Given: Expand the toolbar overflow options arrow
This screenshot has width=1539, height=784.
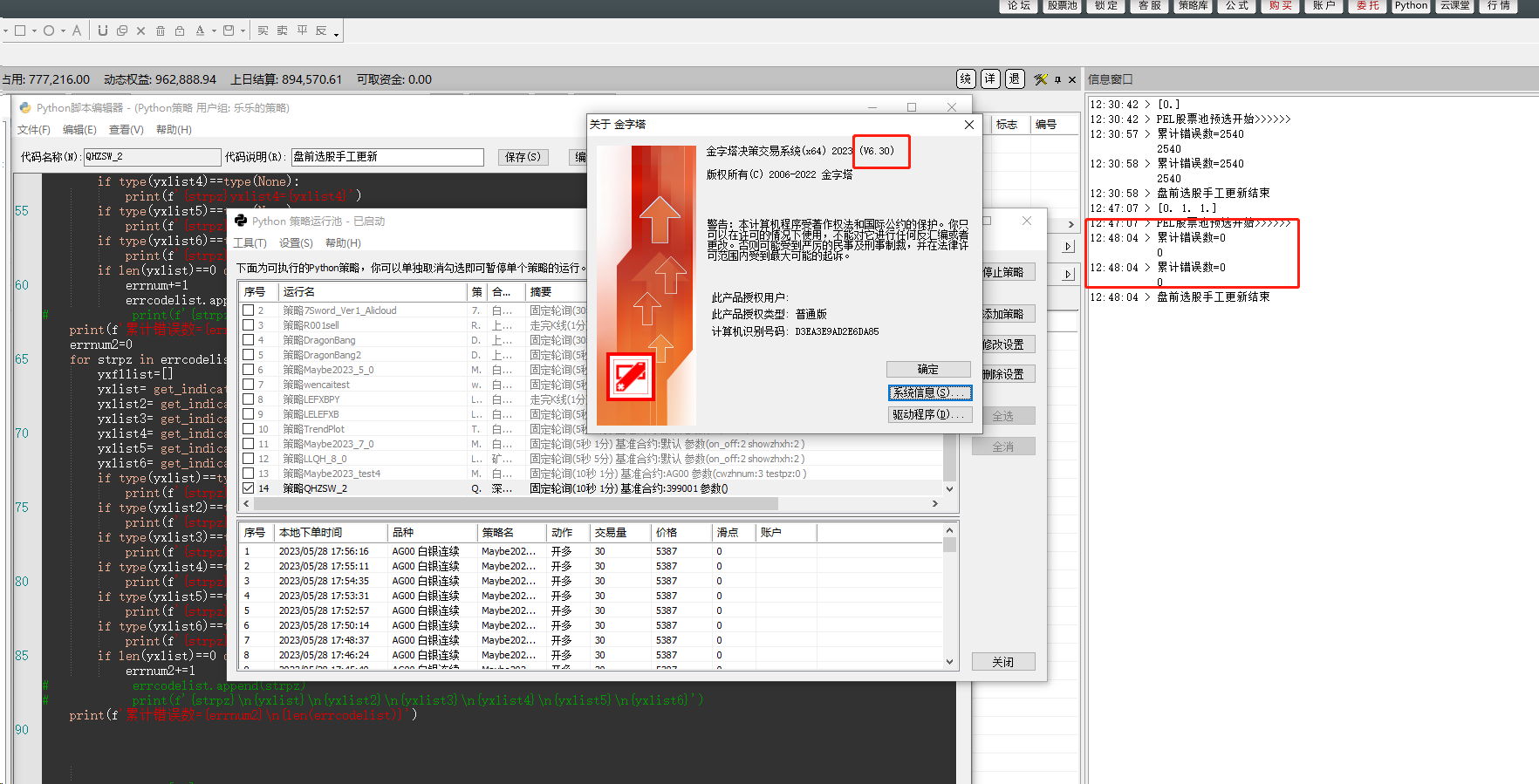Looking at the screenshot, I should point(337,35).
